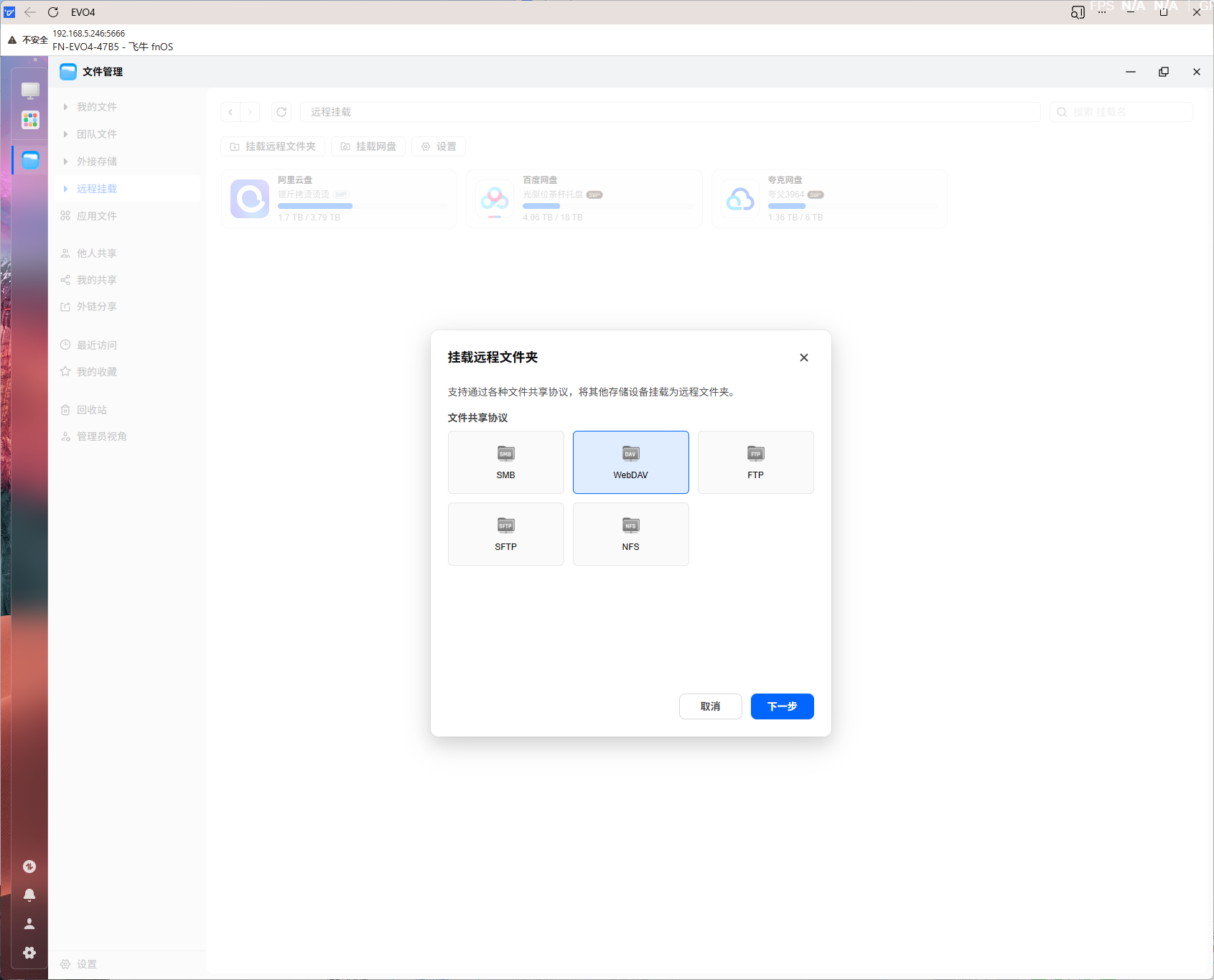1214x980 pixels.
Task: Click the 下一步 button
Action: (783, 706)
